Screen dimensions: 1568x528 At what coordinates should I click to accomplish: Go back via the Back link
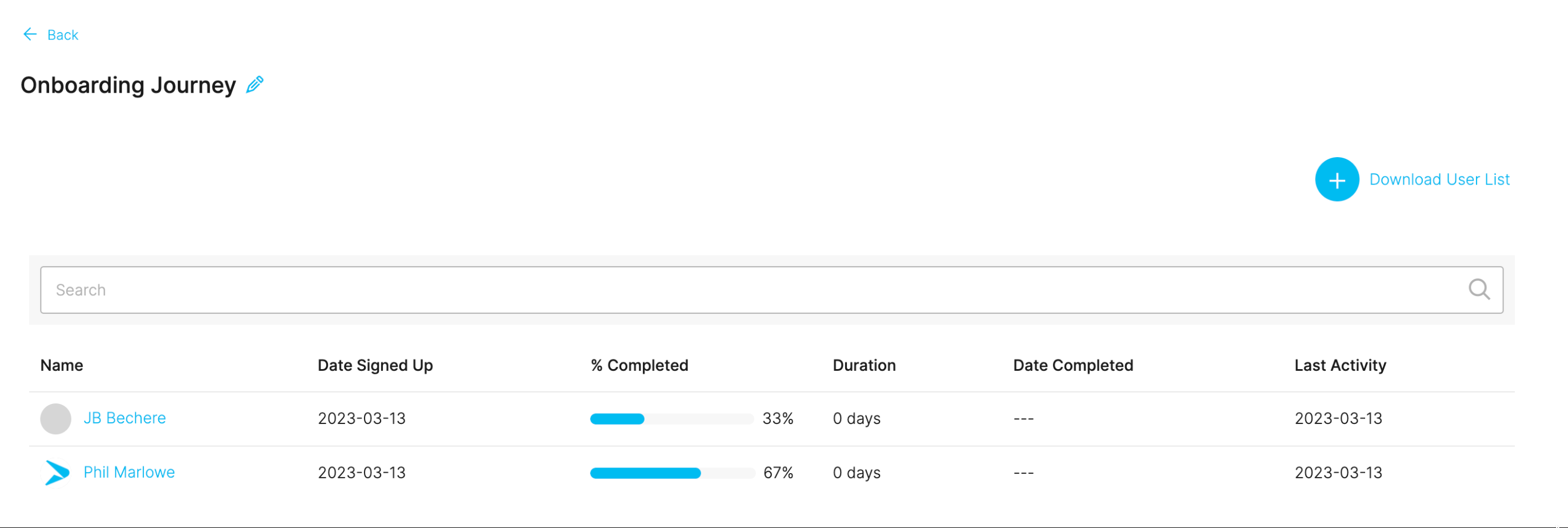tap(63, 35)
